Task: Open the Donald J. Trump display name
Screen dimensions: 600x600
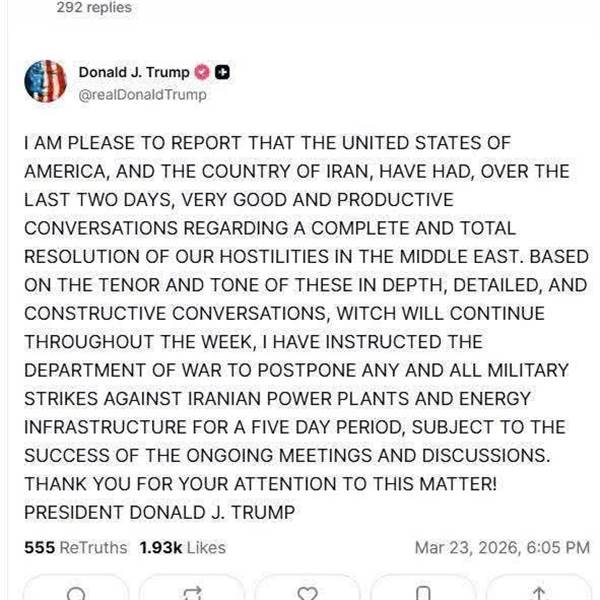Action: coord(133,72)
